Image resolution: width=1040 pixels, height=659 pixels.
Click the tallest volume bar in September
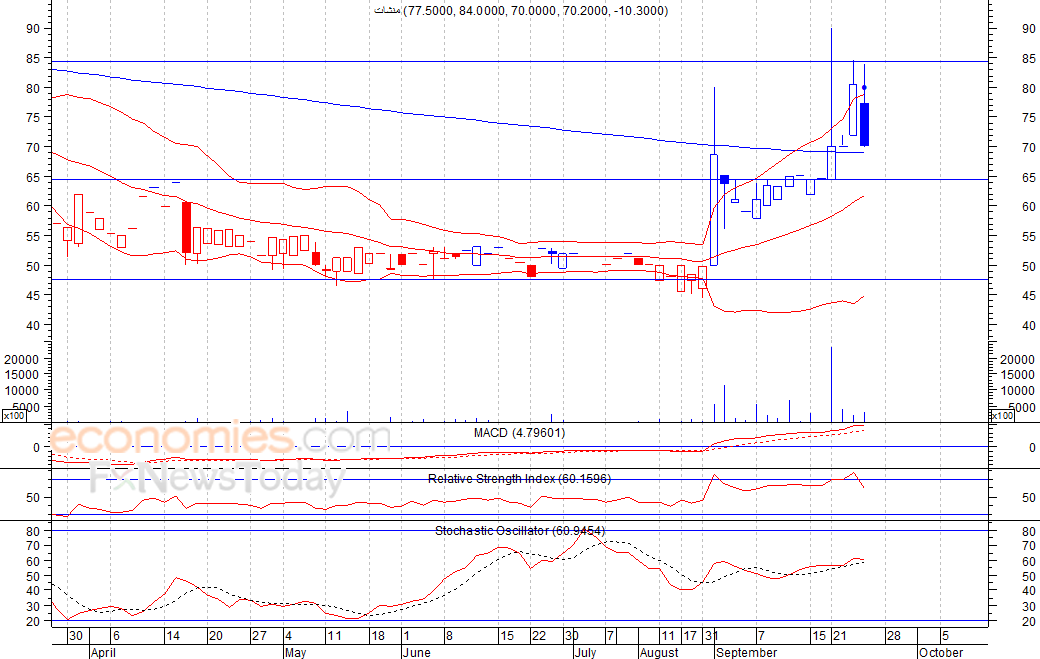click(831, 384)
